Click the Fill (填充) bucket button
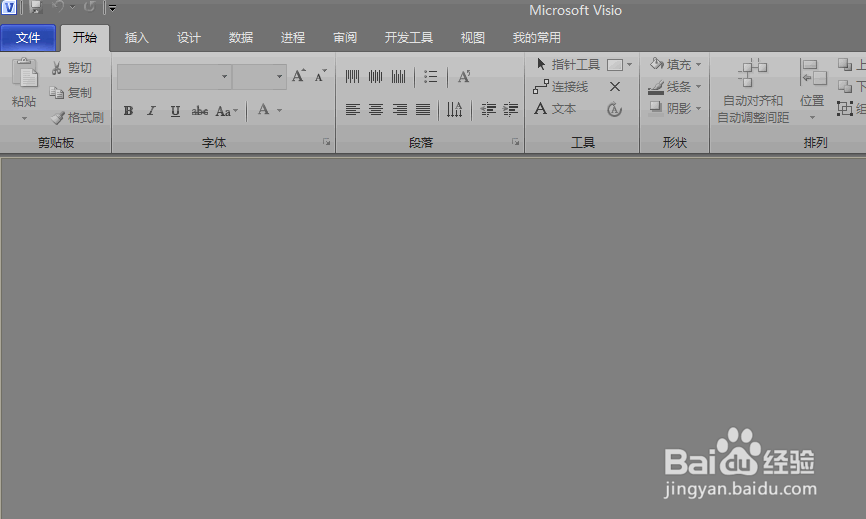The height and width of the screenshot is (519, 866). [x=670, y=65]
